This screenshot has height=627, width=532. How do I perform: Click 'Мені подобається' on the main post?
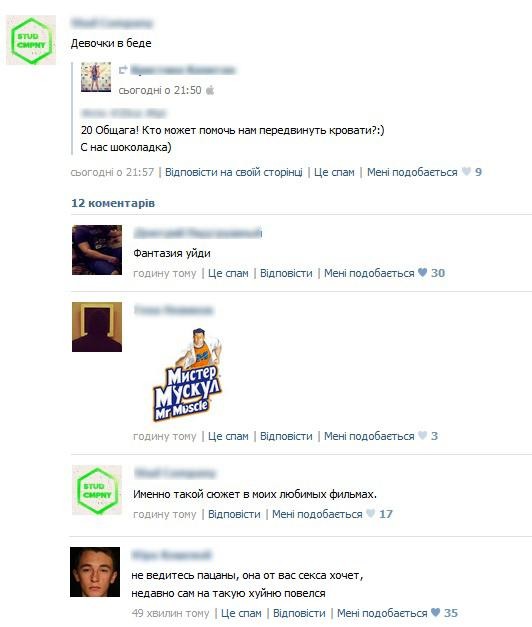[412, 172]
